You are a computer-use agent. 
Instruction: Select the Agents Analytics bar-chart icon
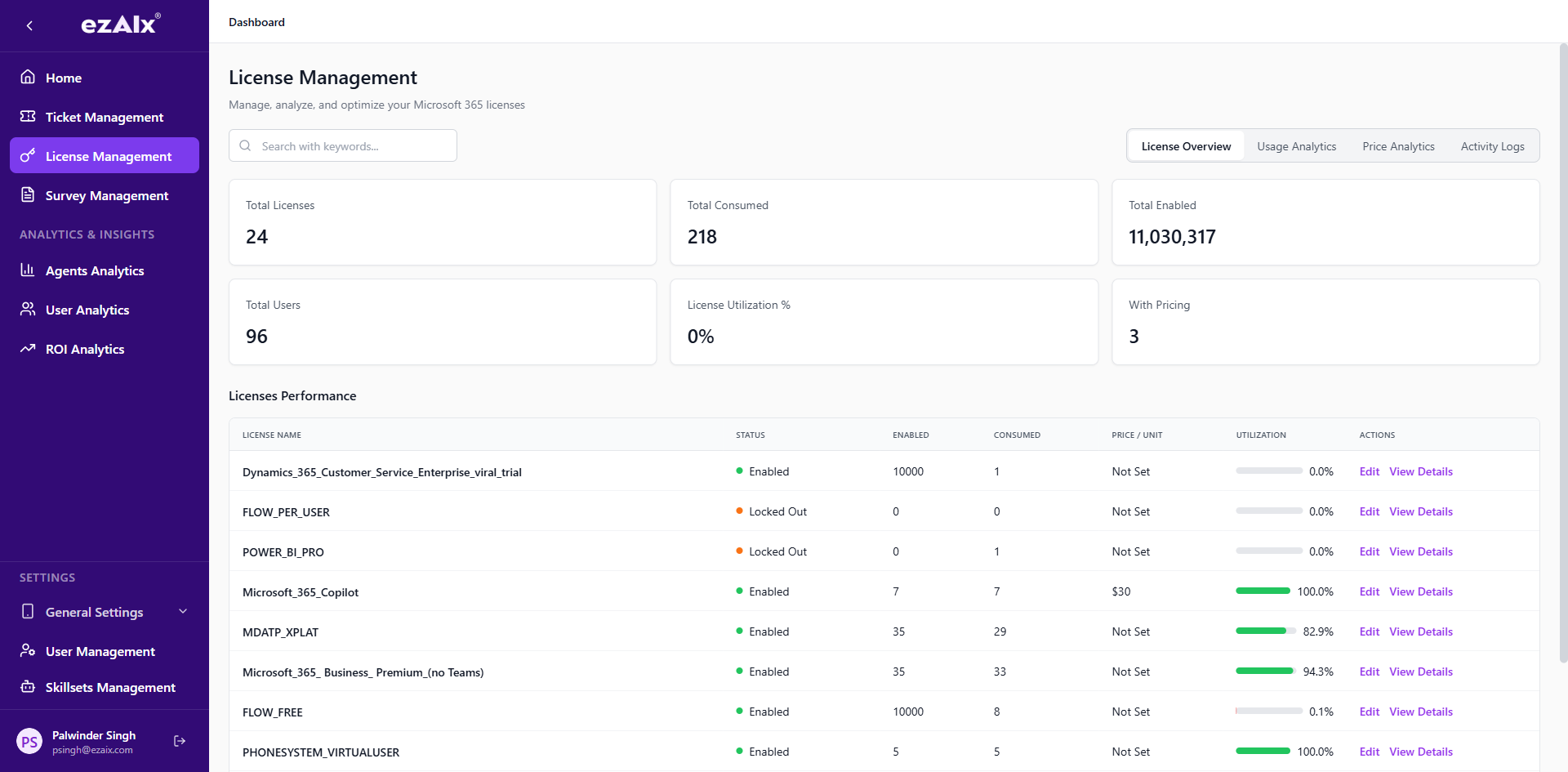pyautogui.click(x=28, y=270)
